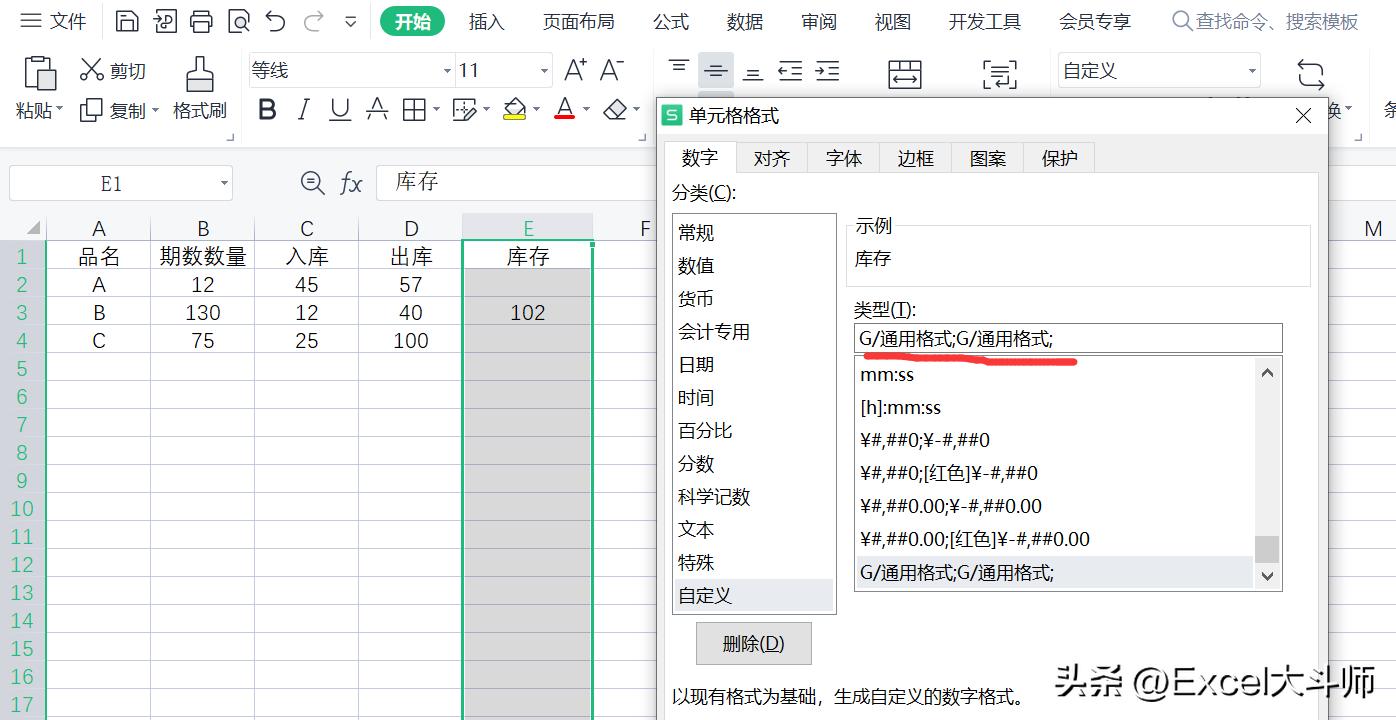1396x720 pixels.
Task: Click the Increase Font Size icon
Action: [x=576, y=68]
